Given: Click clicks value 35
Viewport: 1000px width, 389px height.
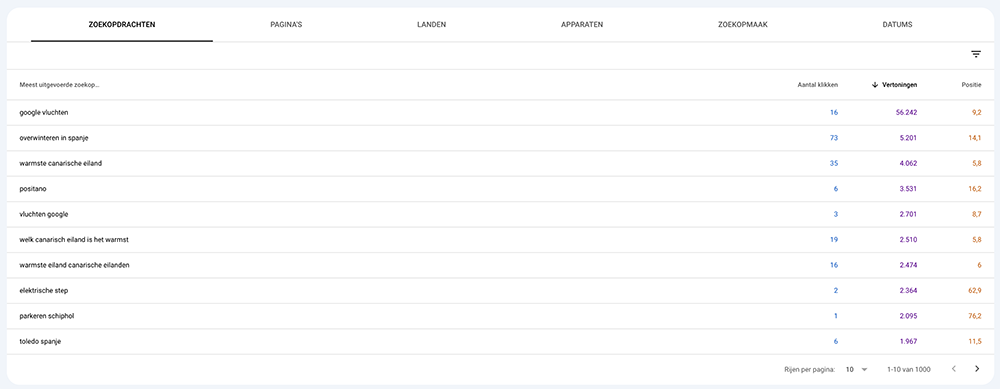Looking at the screenshot, I should (x=834, y=163).
